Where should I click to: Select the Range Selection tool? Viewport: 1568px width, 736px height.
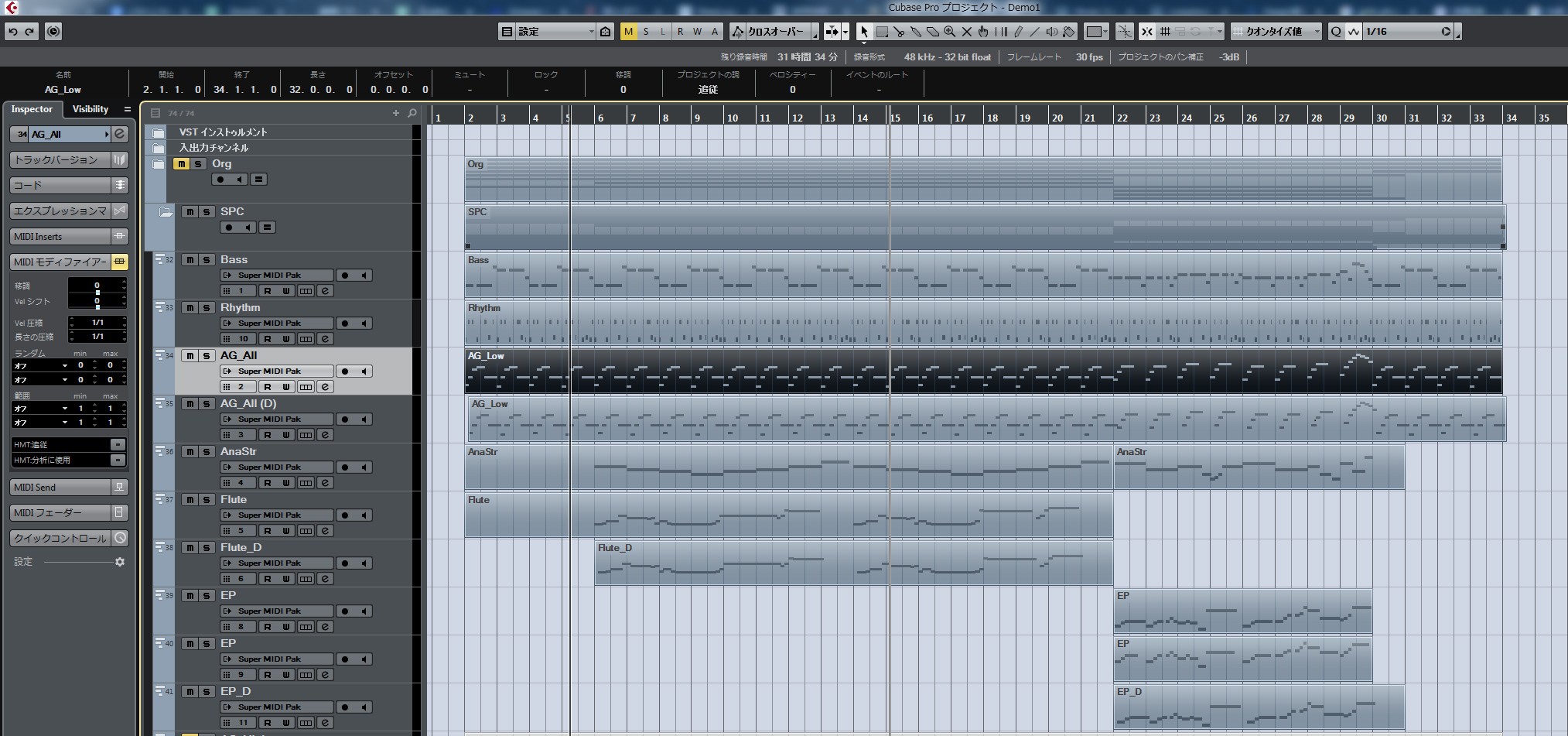(882, 32)
